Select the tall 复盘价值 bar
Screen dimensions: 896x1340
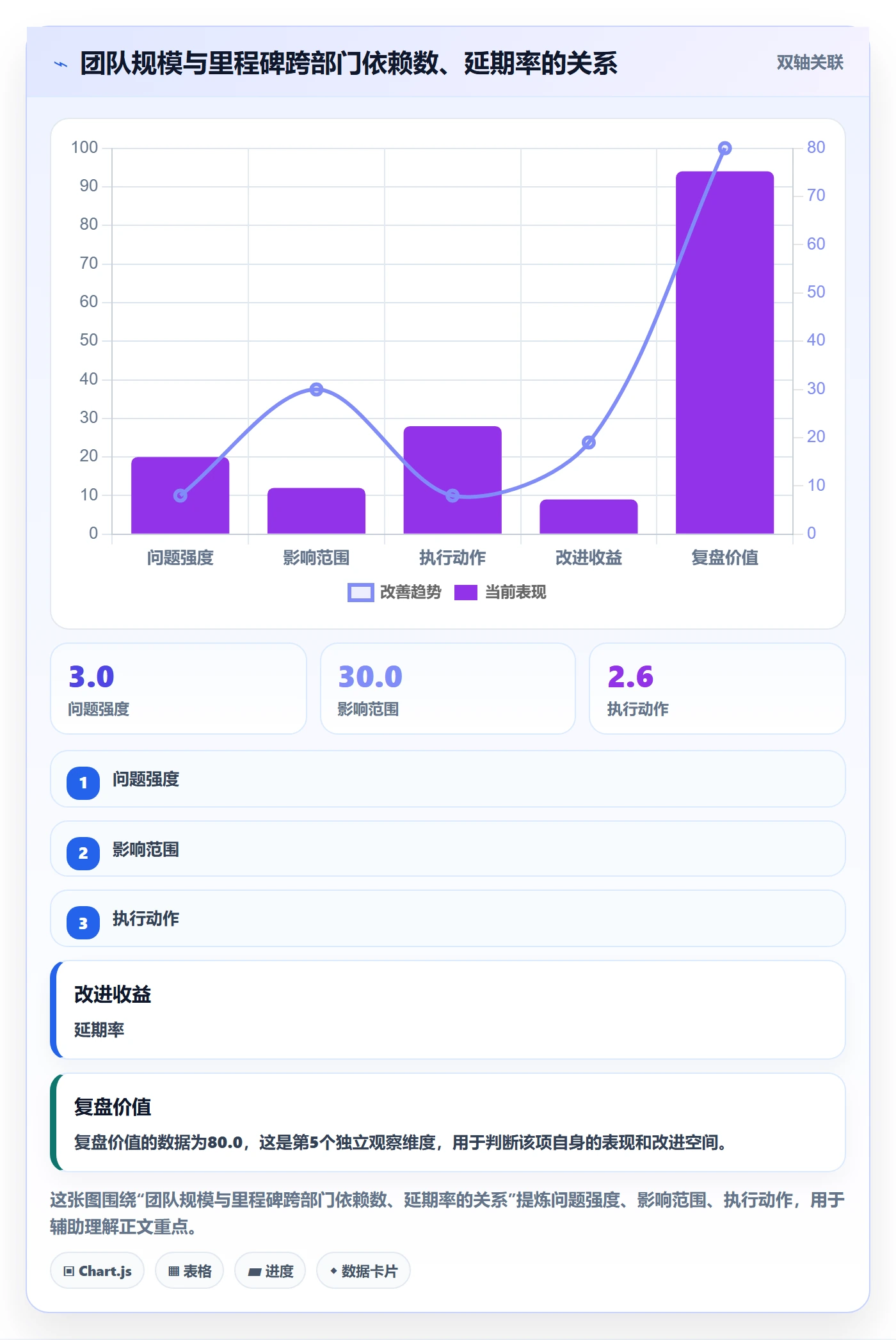point(724,353)
